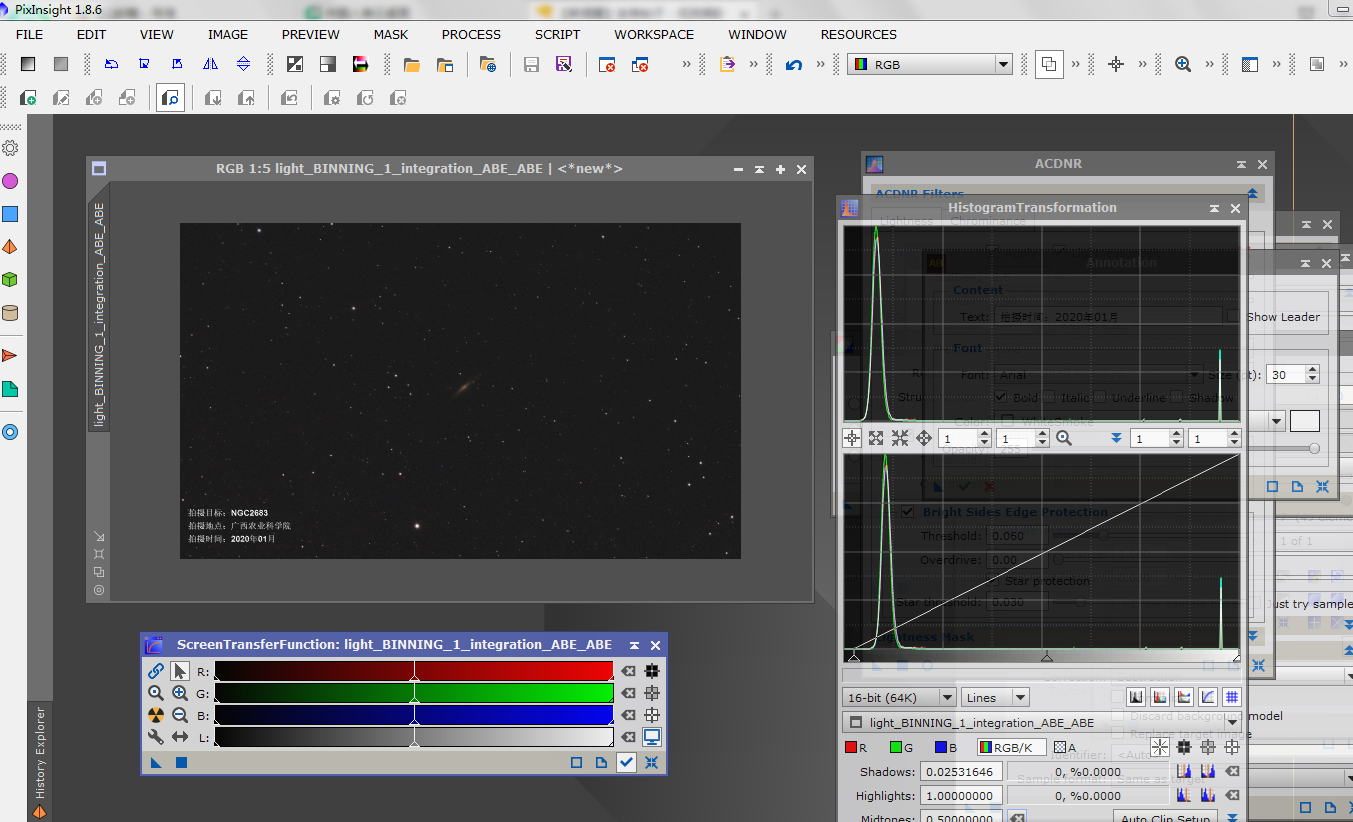The height and width of the screenshot is (822, 1353).
Task: Click the green cube sidebar icon
Action: coord(10,280)
